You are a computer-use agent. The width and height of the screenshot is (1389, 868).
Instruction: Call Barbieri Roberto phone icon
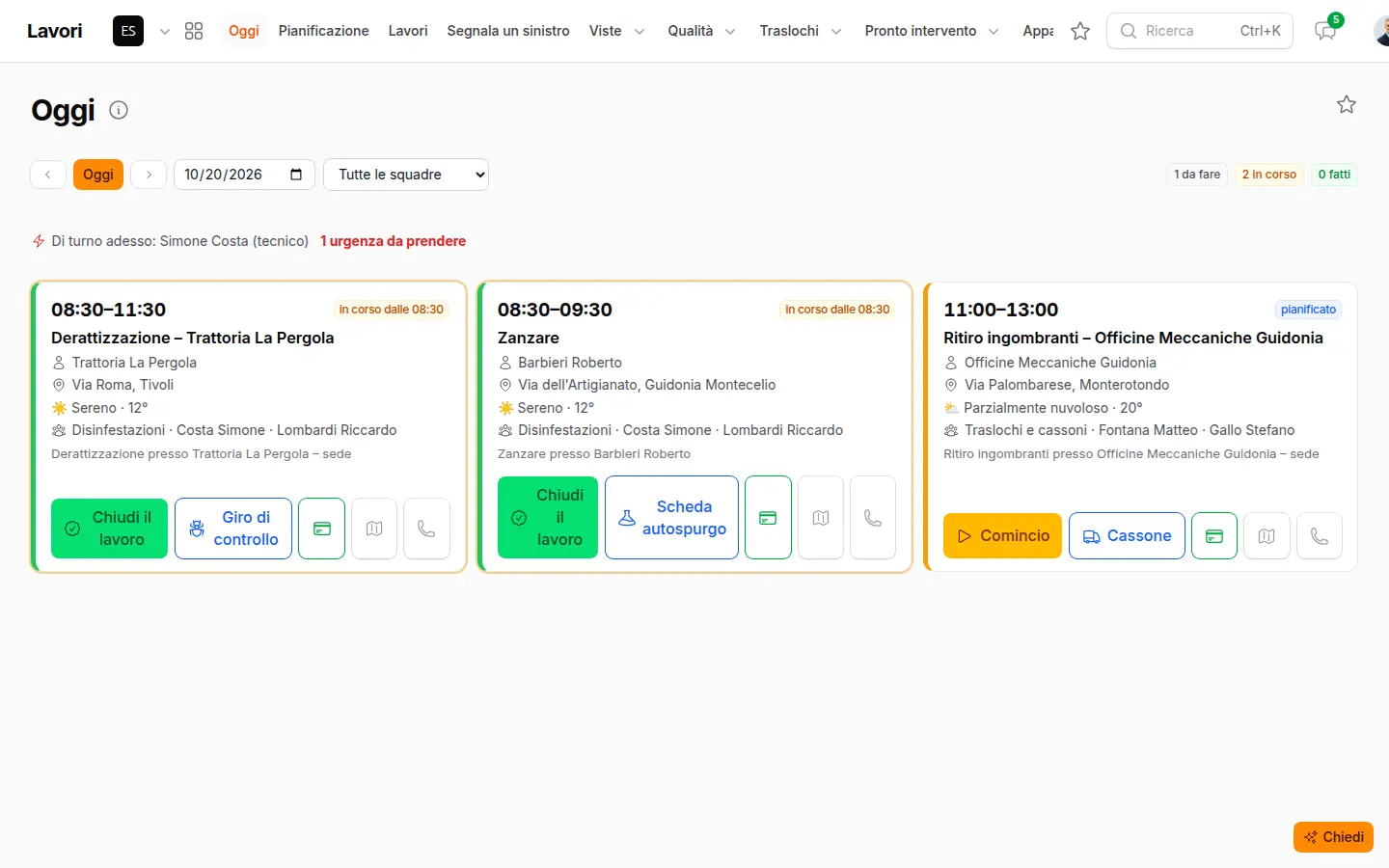(873, 518)
